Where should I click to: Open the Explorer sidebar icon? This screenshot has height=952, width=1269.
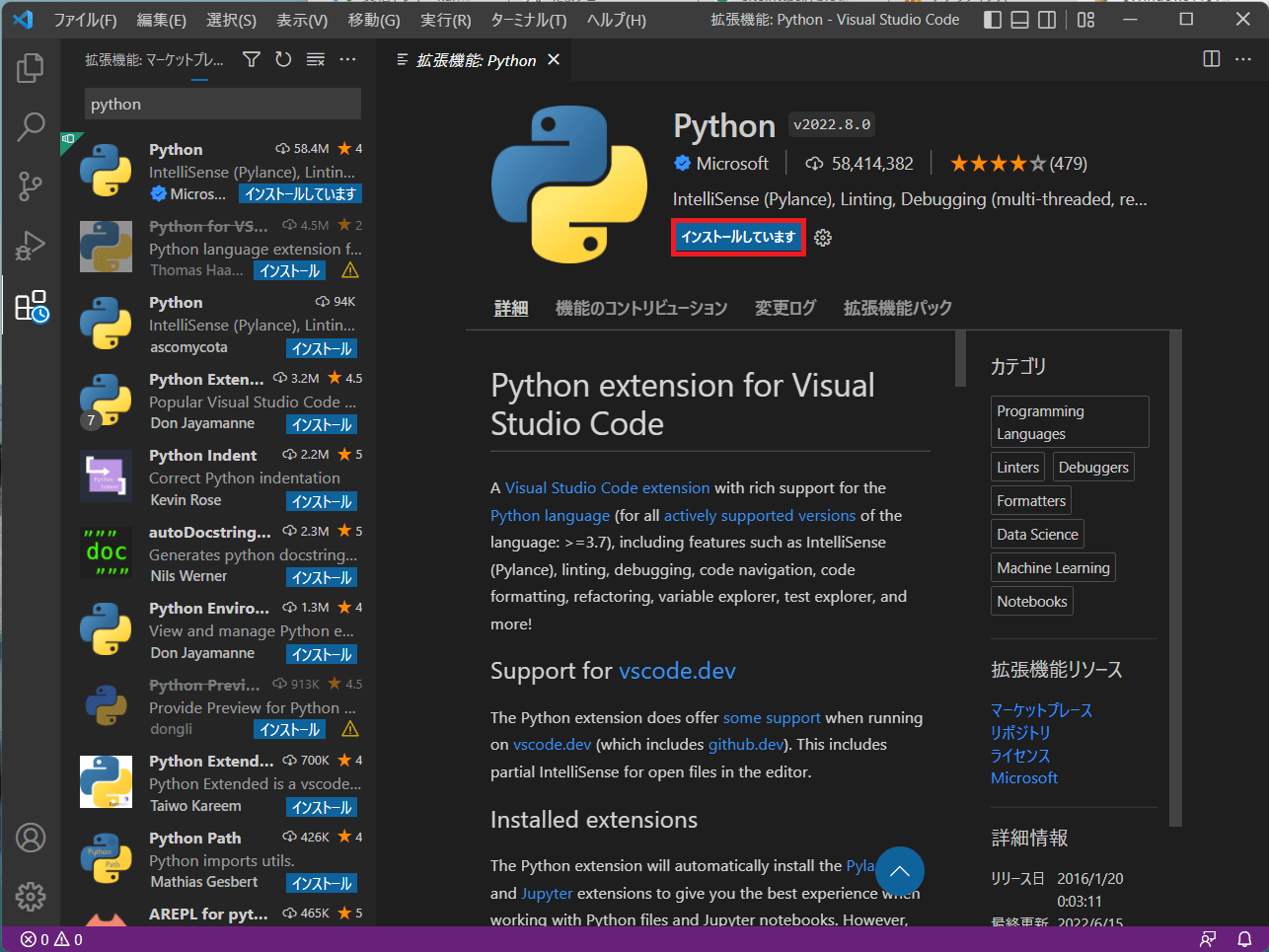(30, 67)
